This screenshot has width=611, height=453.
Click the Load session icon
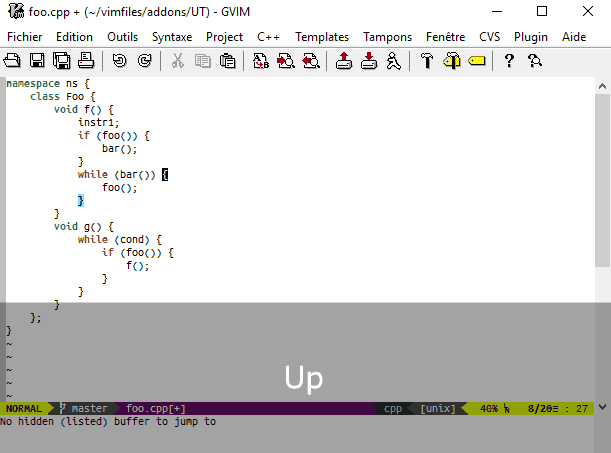click(344, 61)
